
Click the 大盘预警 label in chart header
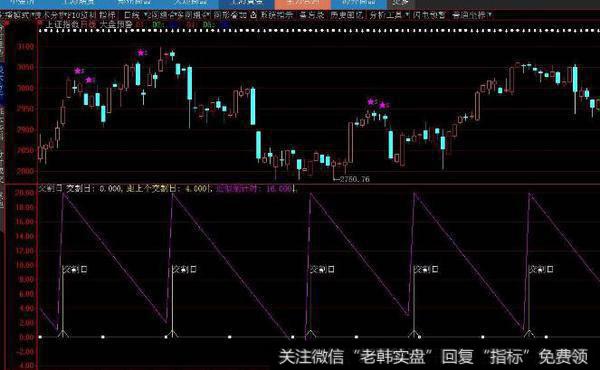click(x=116, y=24)
